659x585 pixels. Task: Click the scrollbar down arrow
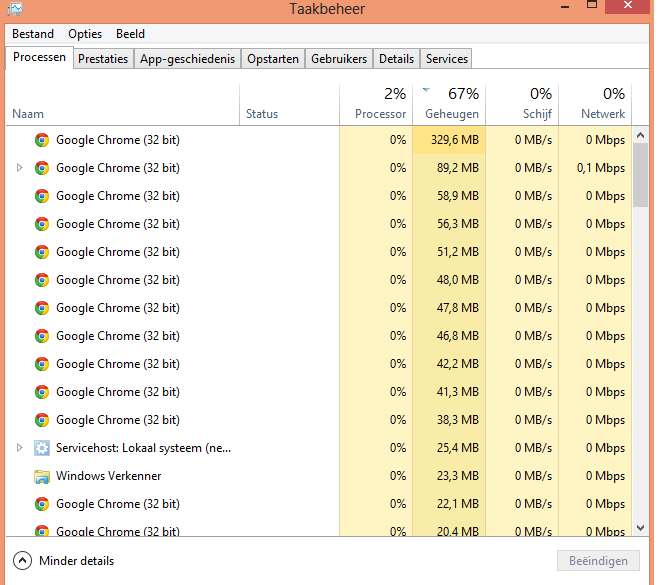(641, 527)
